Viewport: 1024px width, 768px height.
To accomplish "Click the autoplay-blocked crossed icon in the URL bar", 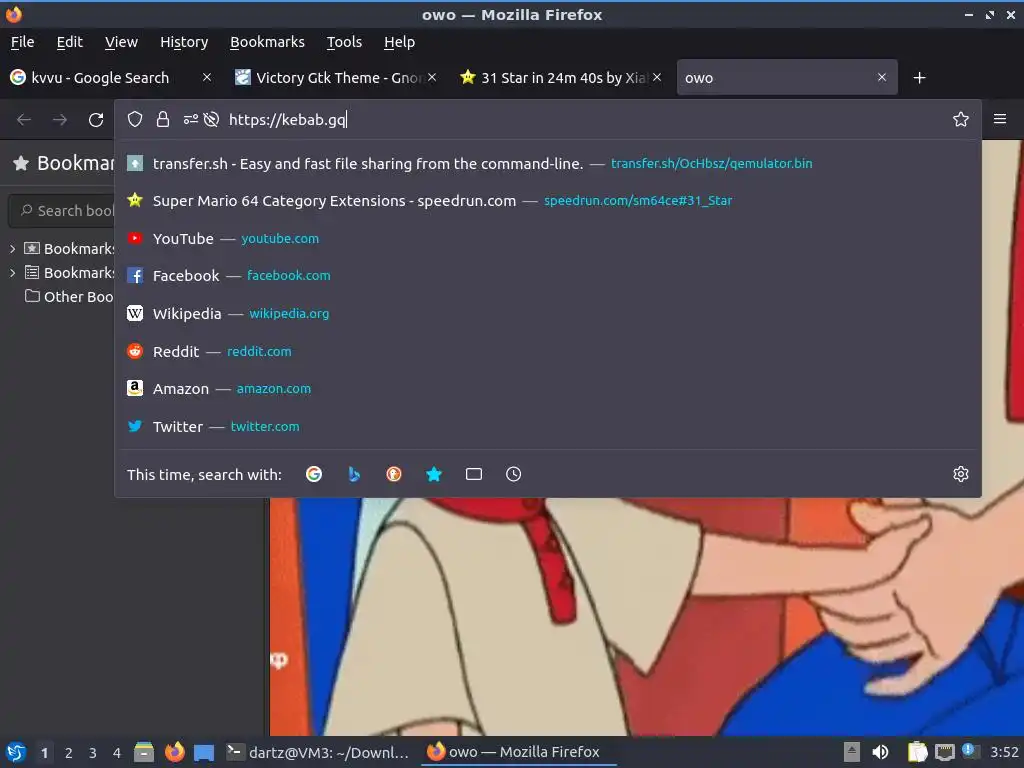I will (x=211, y=120).
